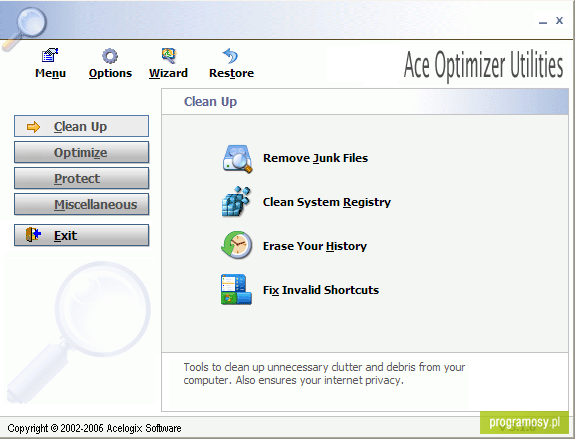
Task: Click the Menu toolbar icon
Action: click(x=50, y=55)
